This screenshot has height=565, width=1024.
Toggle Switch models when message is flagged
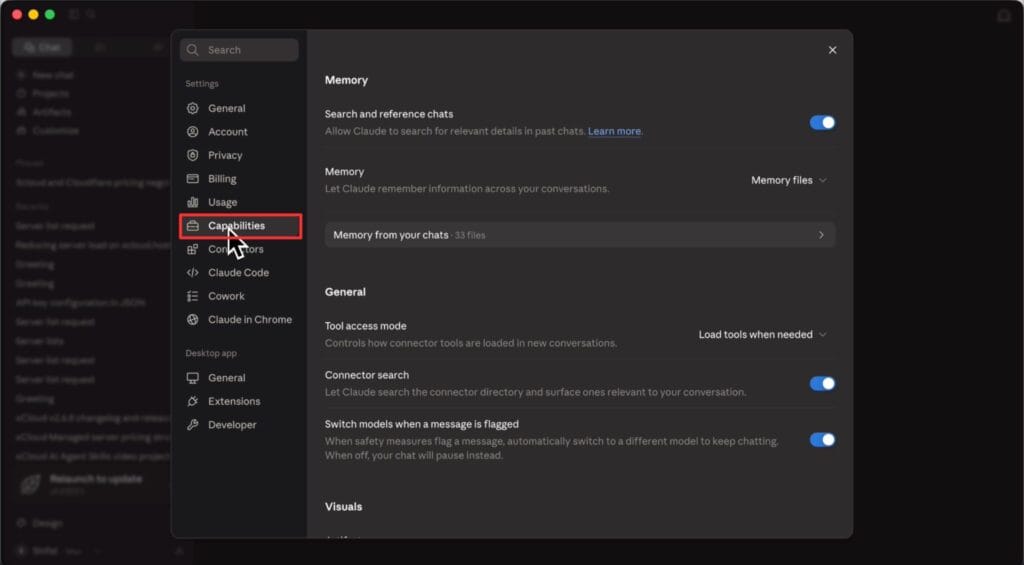coord(822,440)
